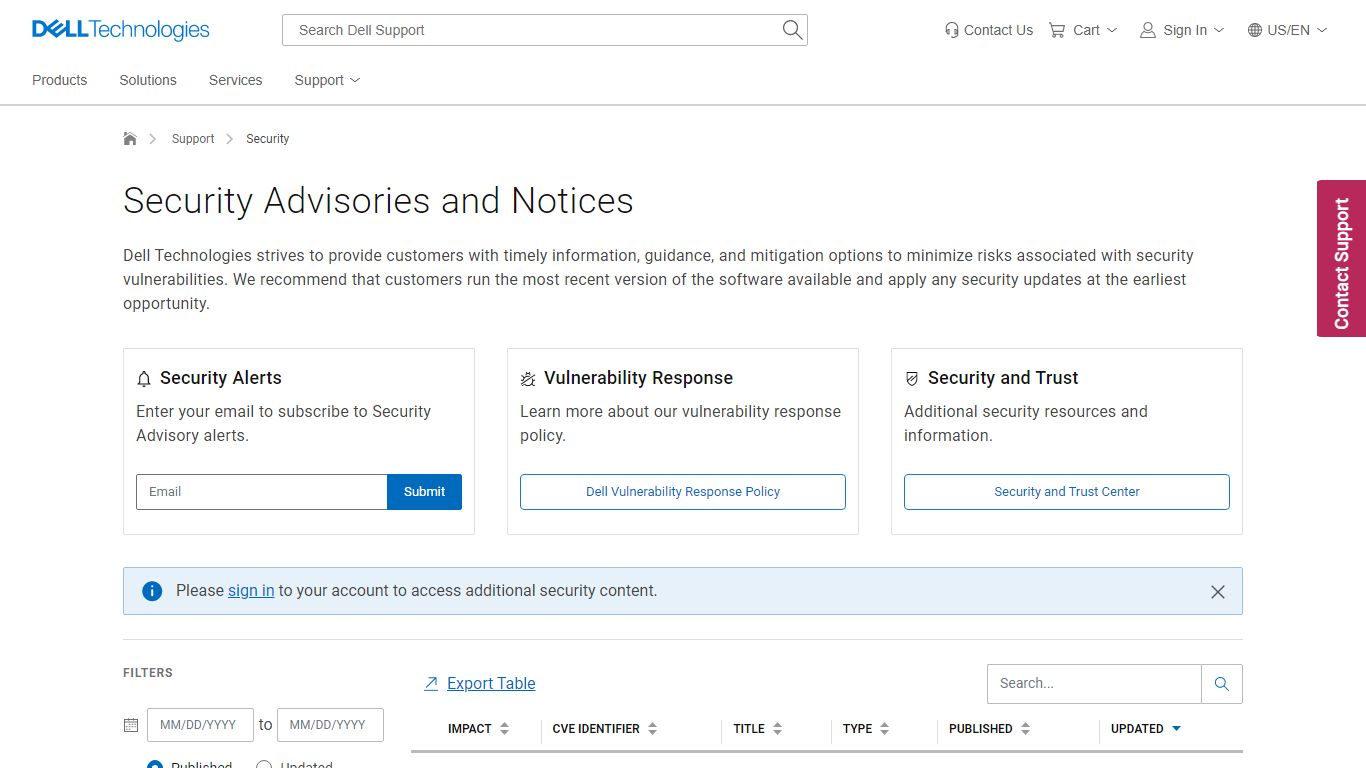Open the Products menu
Image resolution: width=1366 pixels, height=768 pixels.
click(59, 80)
